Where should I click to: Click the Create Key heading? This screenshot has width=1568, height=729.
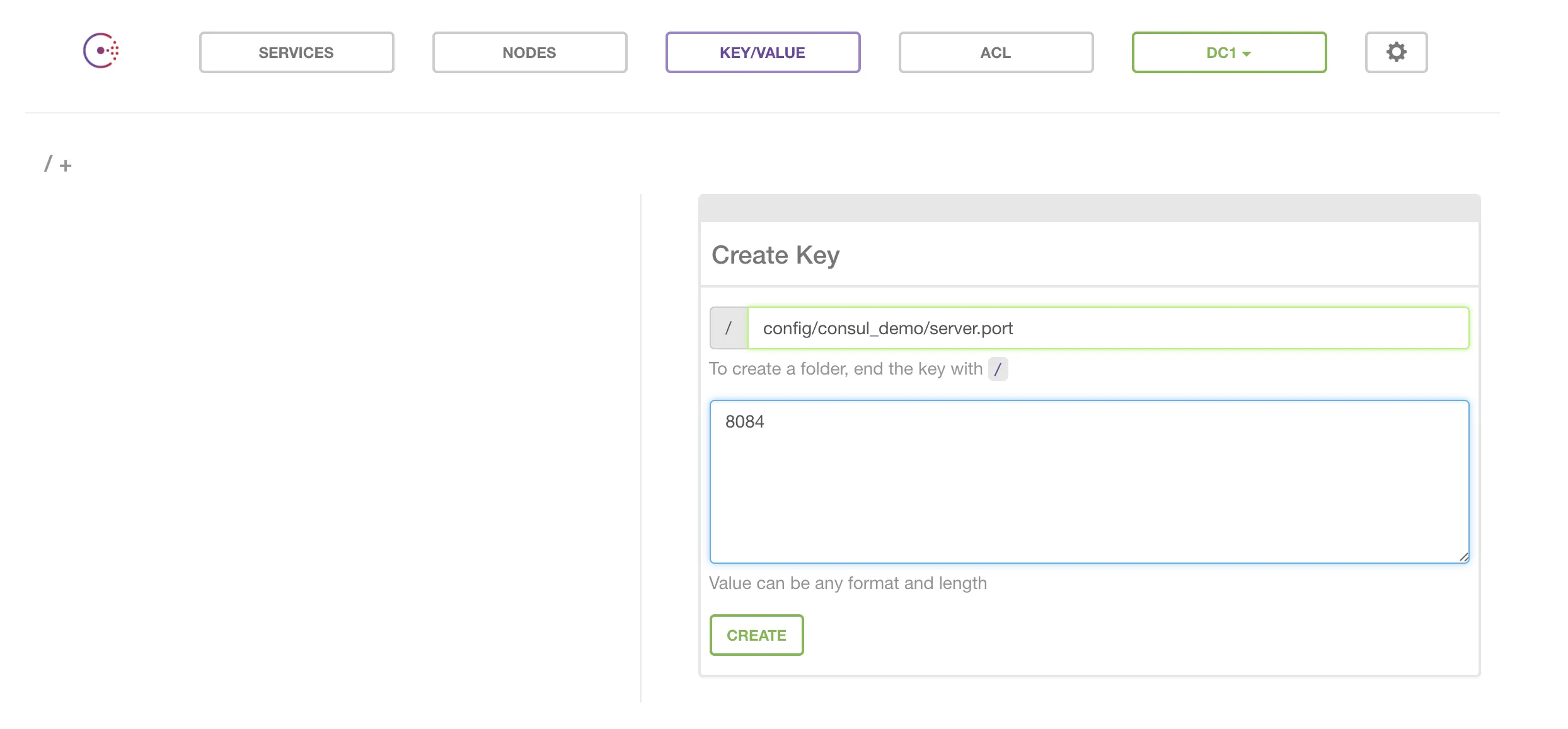[775, 255]
